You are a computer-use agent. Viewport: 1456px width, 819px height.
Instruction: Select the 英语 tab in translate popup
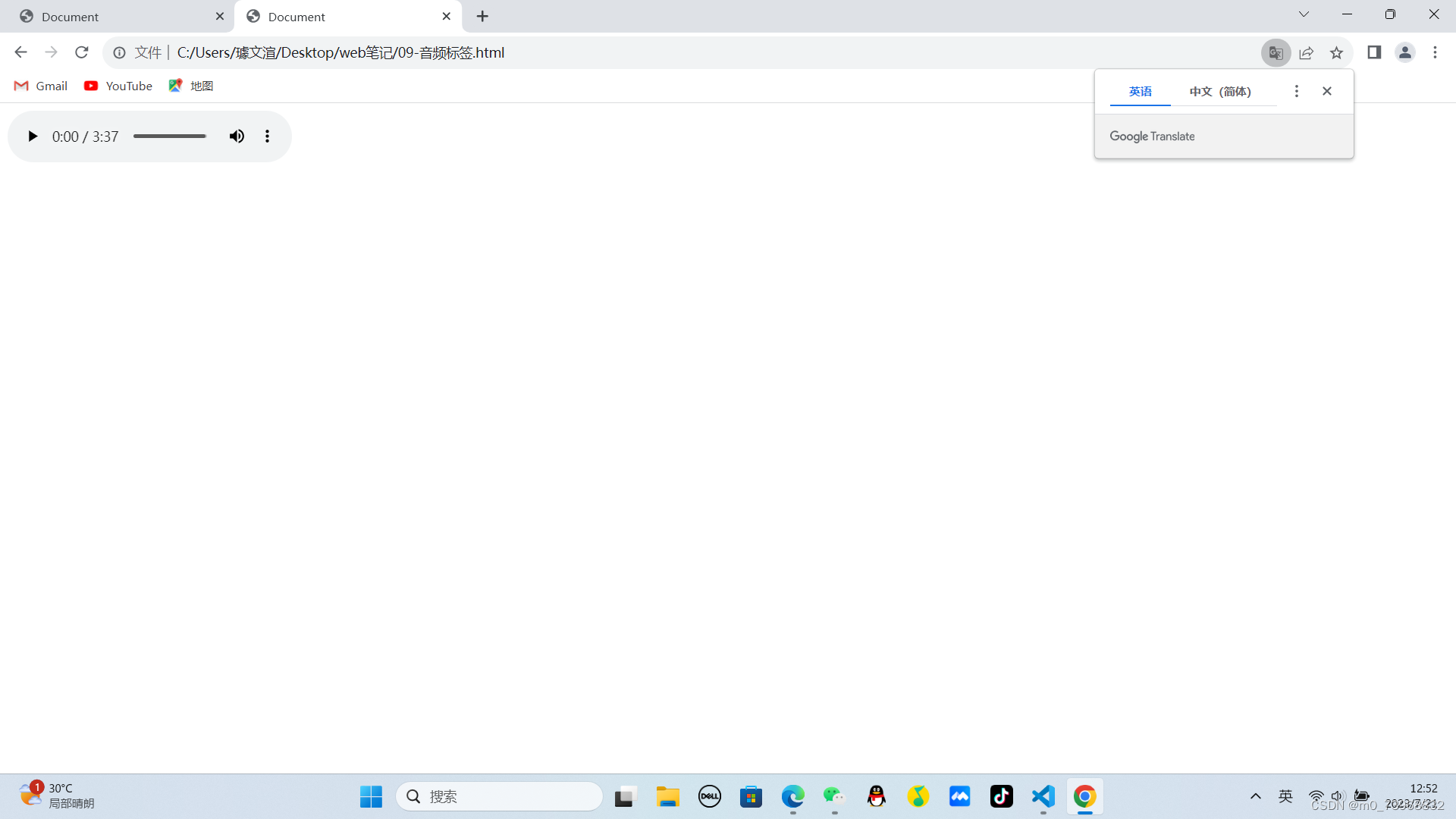(1140, 92)
